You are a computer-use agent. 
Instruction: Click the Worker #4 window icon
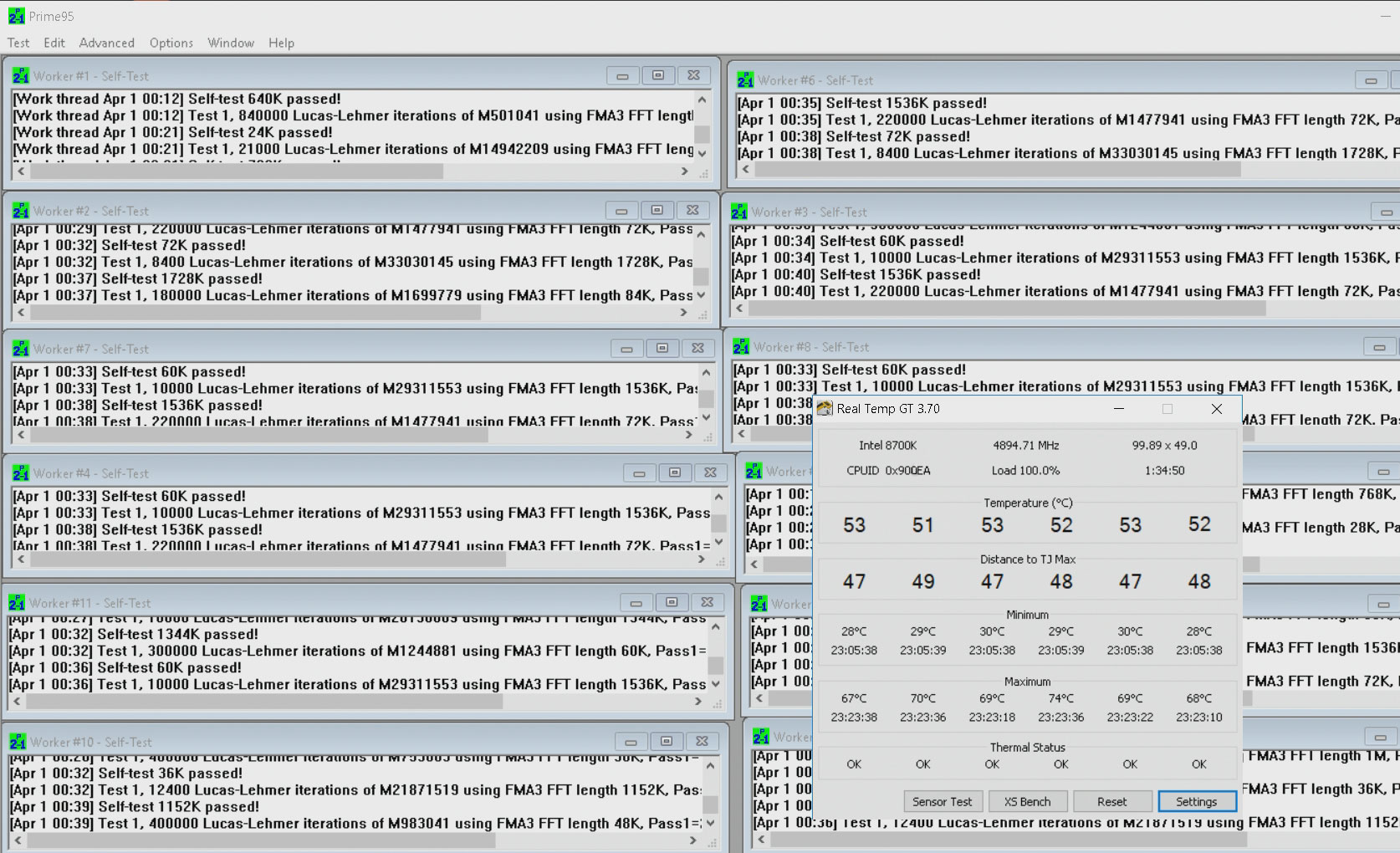pos(21,473)
